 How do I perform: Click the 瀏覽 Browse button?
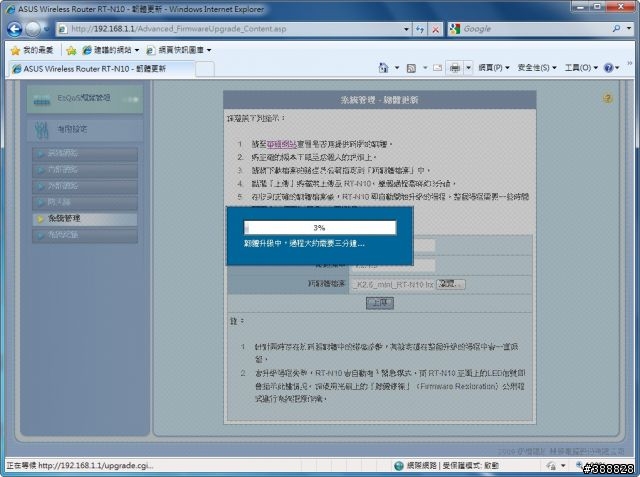451,284
